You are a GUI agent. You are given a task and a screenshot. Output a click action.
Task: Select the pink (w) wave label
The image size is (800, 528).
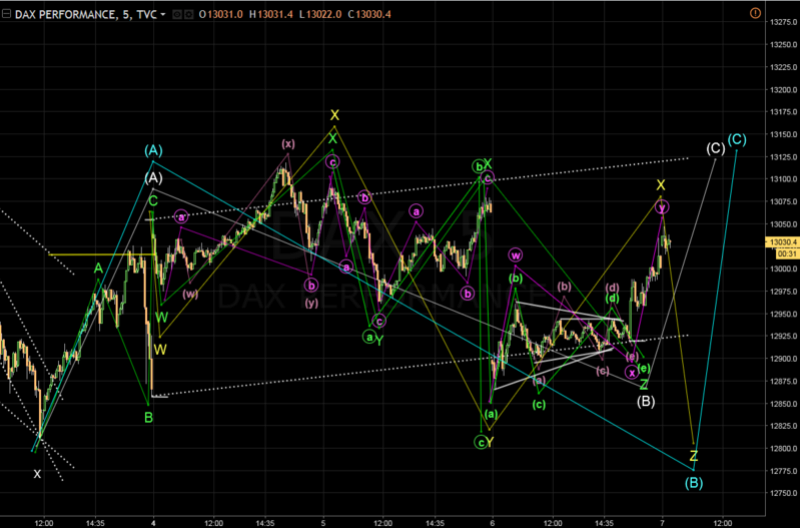coord(190,294)
